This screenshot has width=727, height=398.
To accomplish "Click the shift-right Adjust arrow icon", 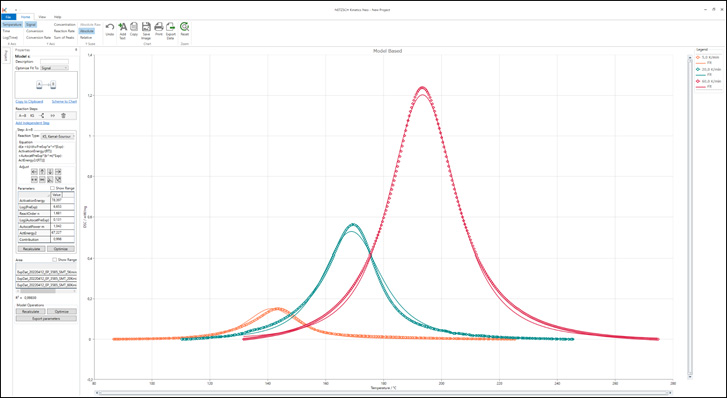I will pos(58,172).
